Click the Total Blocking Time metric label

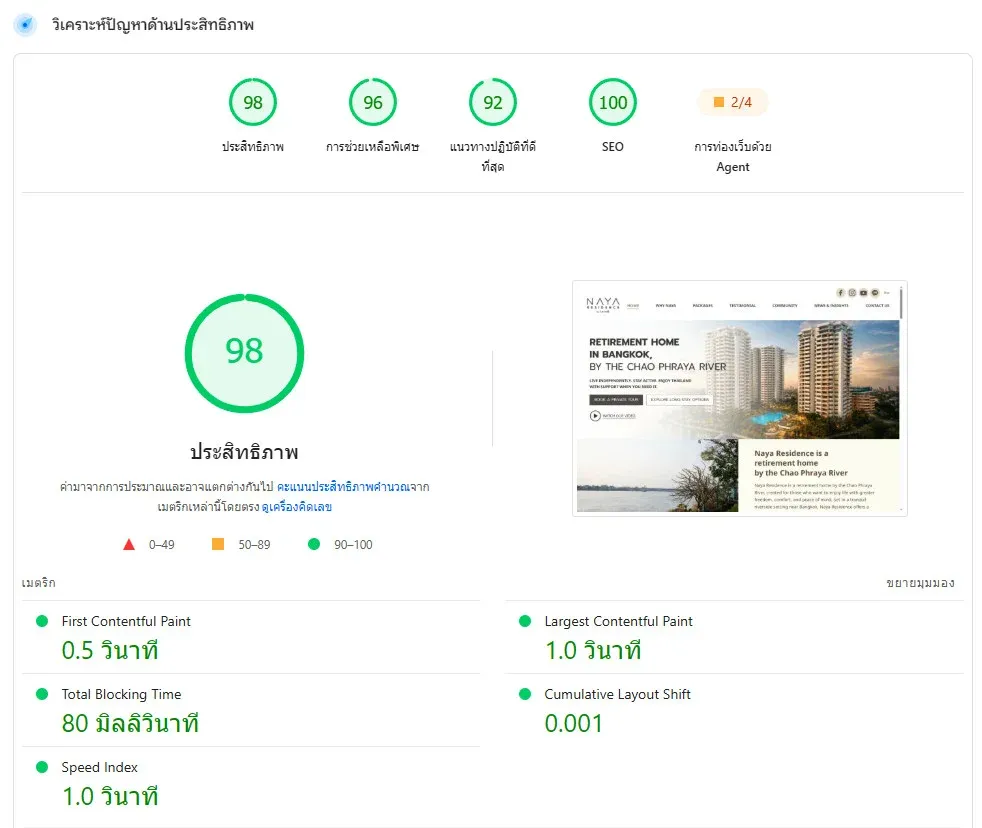tap(121, 694)
